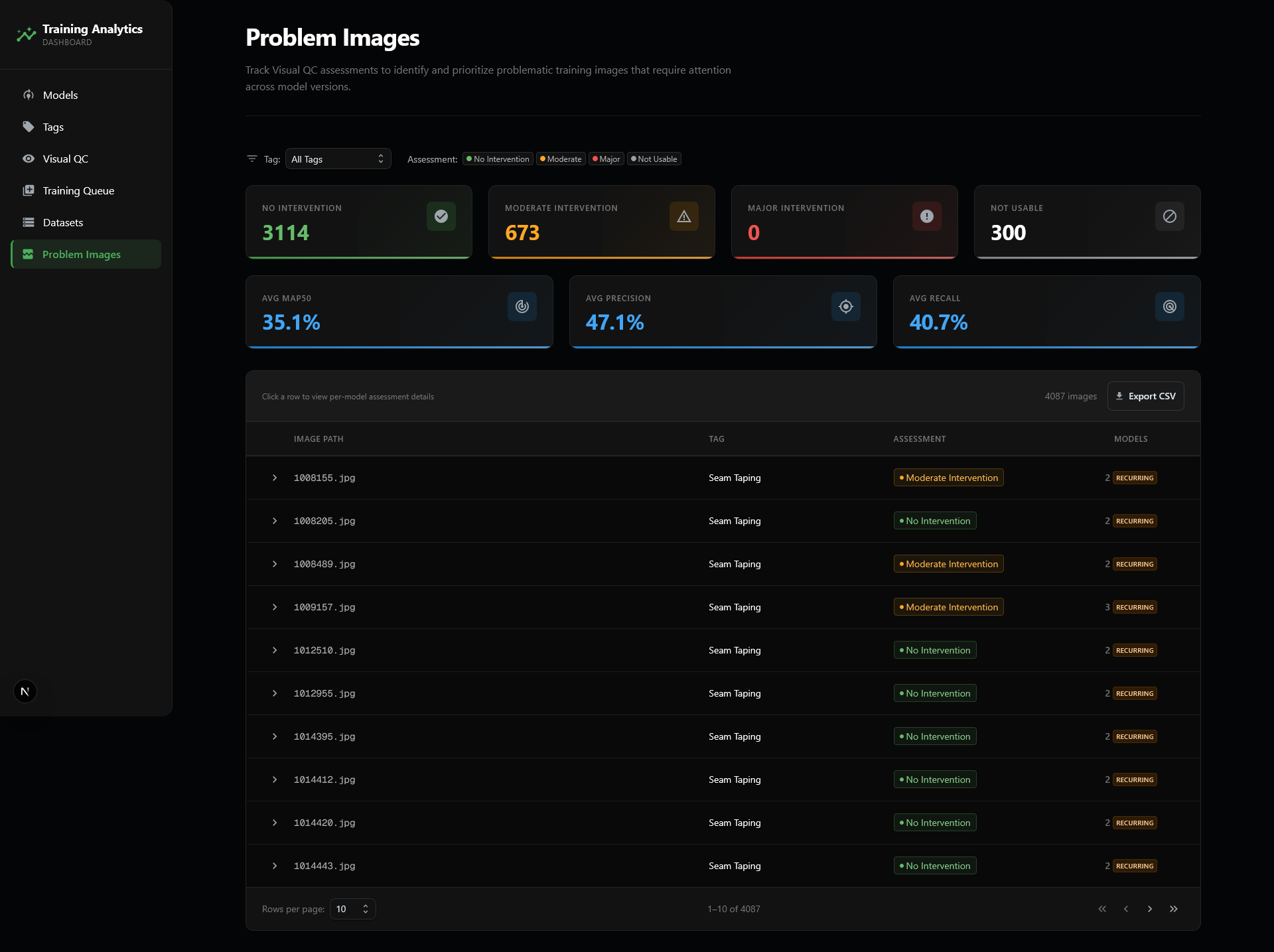Click the blocked icon on Not Usable card

[1170, 216]
